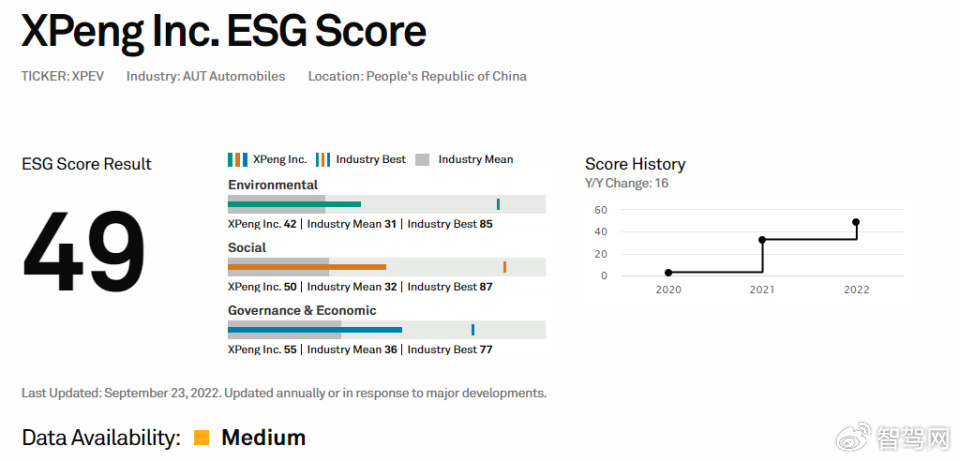Screen dimensions: 960x461
Task: Click the 'Industry Mean 32' value
Action: (x=352, y=287)
